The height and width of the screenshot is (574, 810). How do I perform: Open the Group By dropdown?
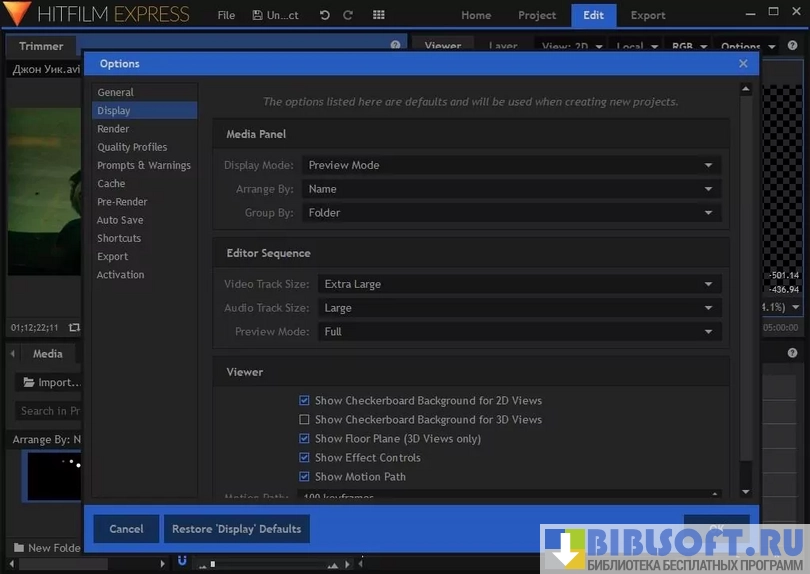511,213
